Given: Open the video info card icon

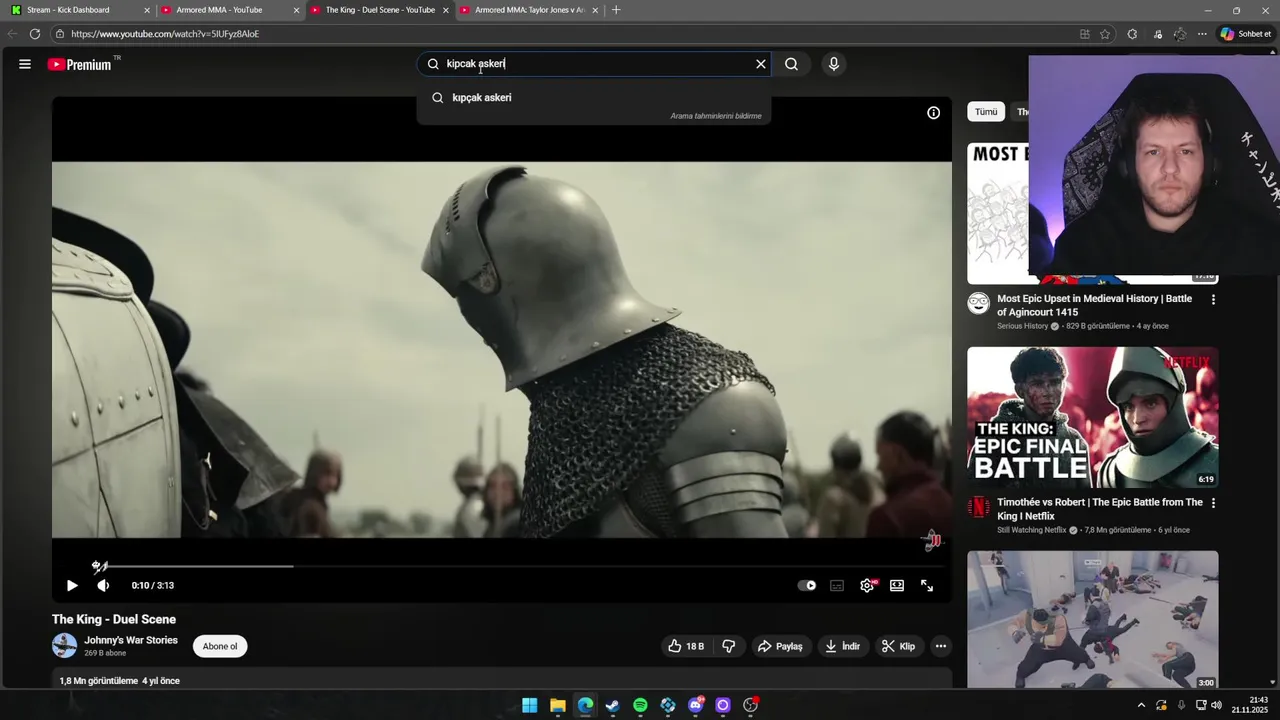Looking at the screenshot, I should pos(933,113).
